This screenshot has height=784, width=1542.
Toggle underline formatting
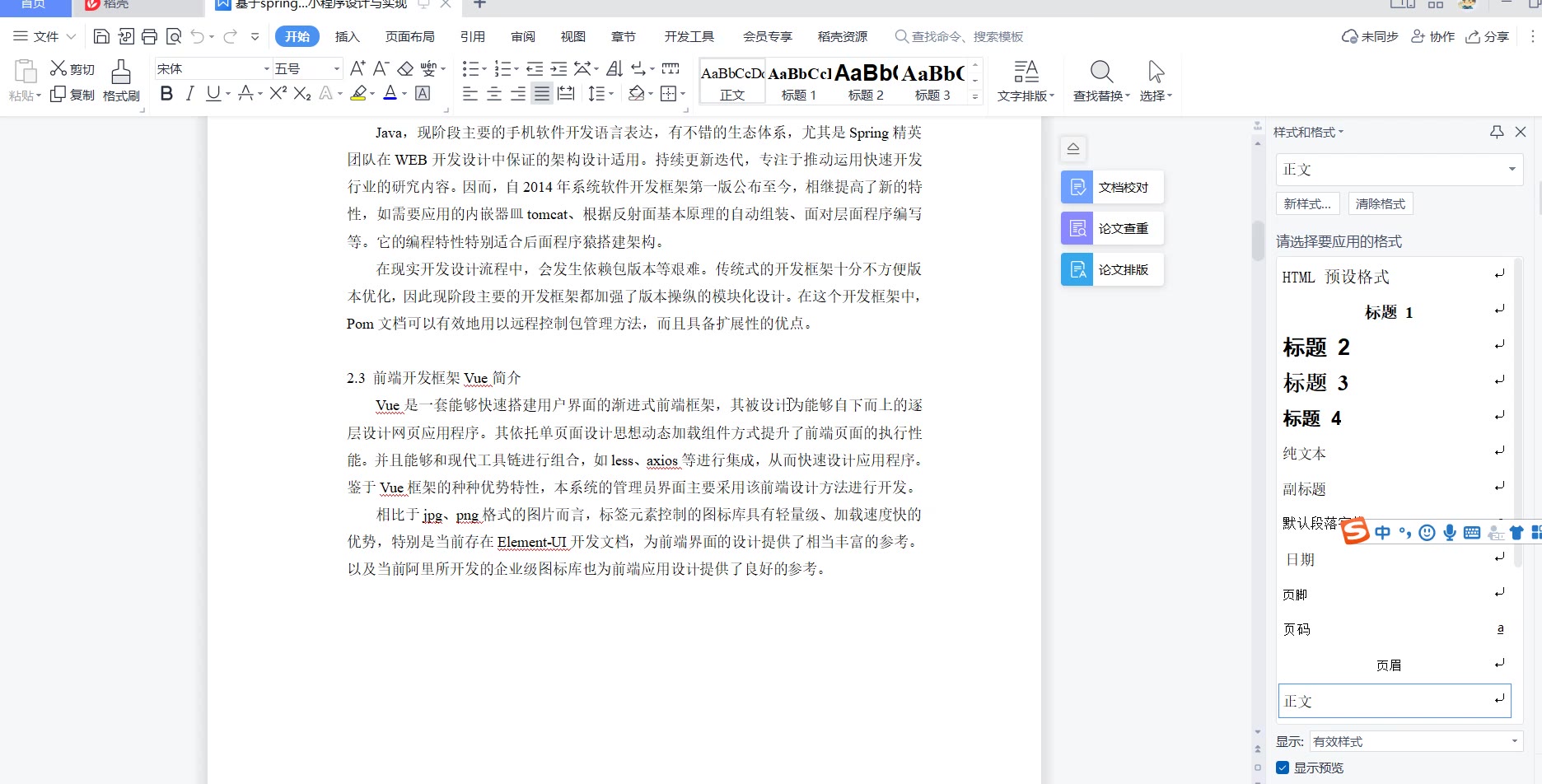(x=213, y=93)
